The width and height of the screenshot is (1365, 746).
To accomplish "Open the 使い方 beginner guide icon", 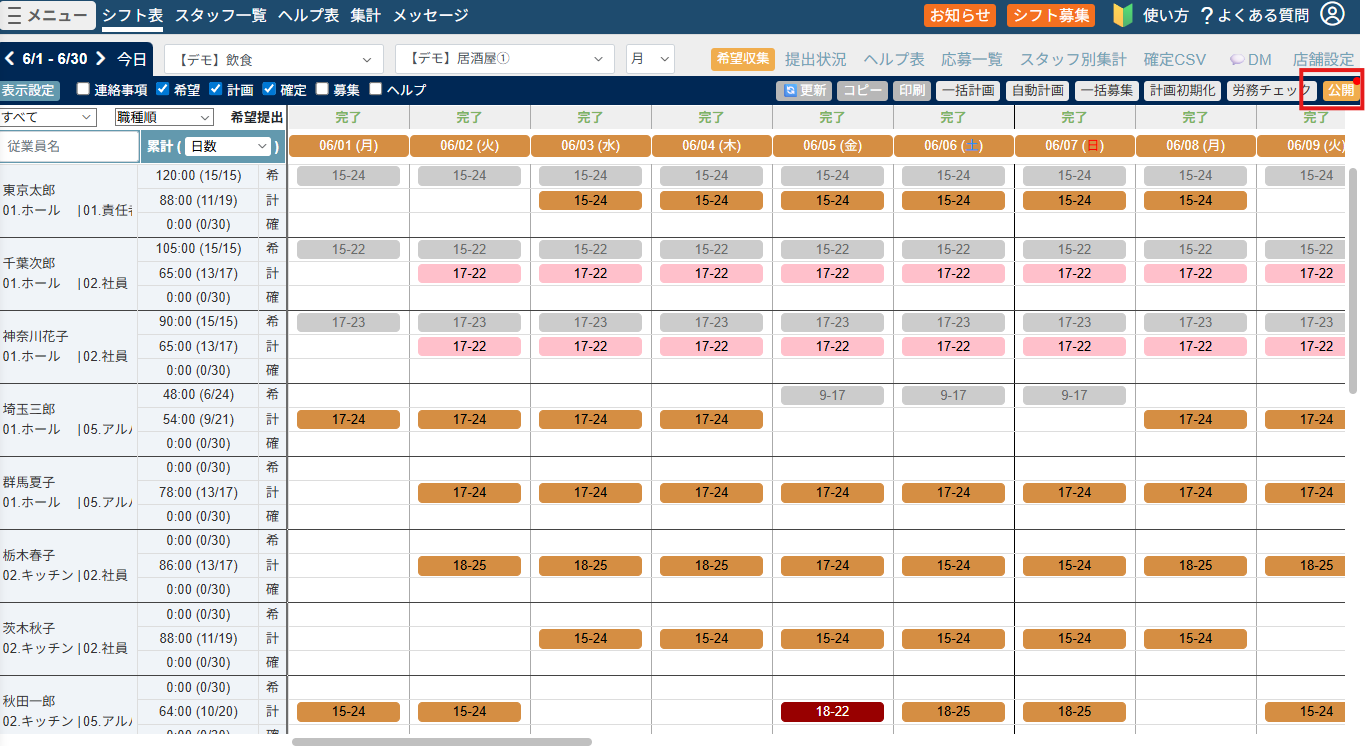I will tap(1122, 15).
